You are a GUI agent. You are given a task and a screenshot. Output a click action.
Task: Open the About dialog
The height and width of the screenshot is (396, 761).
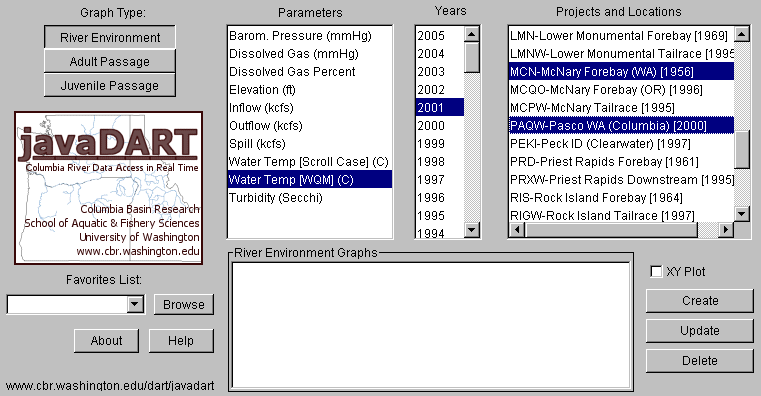106,341
